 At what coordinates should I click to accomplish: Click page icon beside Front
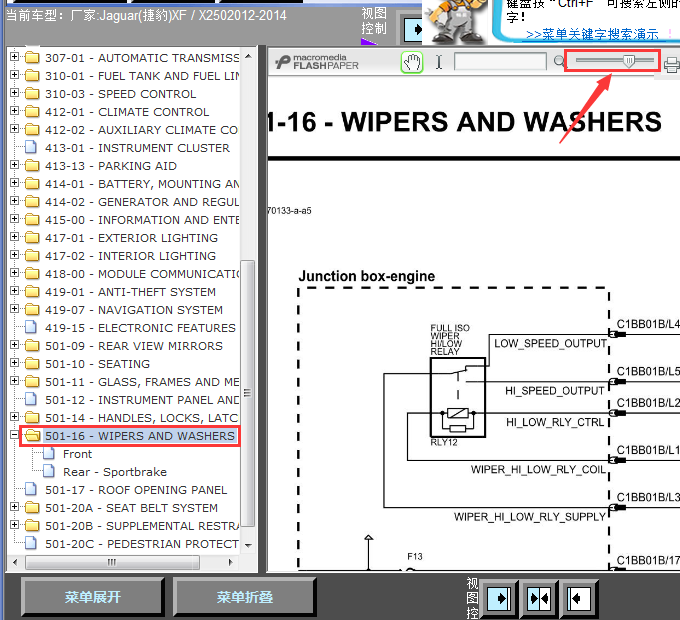click(x=49, y=454)
